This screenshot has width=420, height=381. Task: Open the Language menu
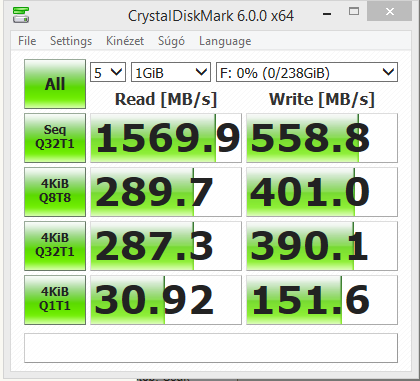(x=225, y=41)
